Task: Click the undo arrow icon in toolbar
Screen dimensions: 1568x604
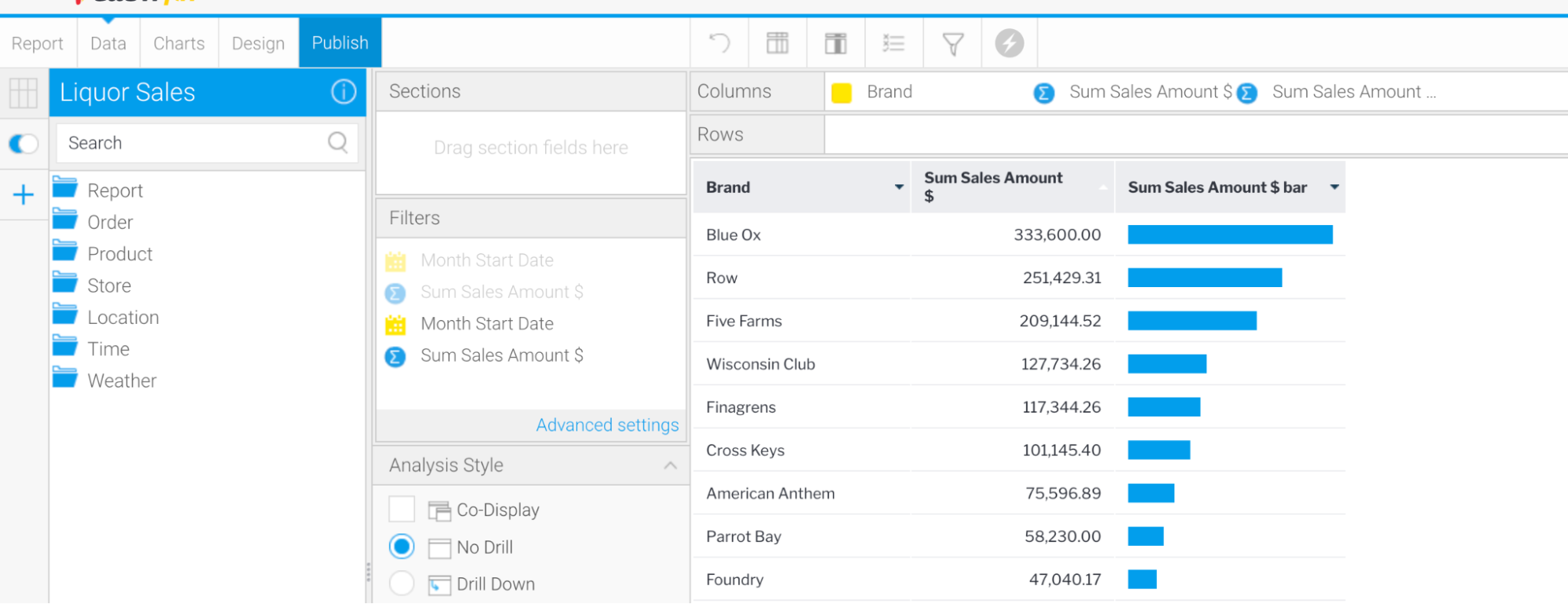Action: 719,42
